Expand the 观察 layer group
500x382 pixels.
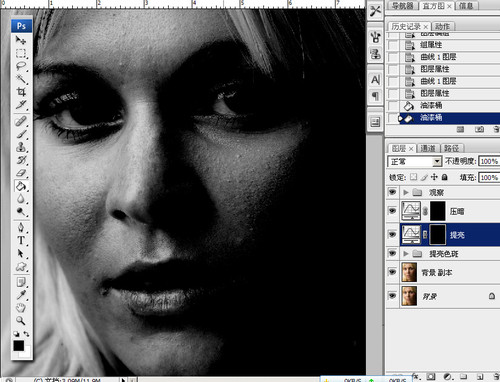[x=406, y=192]
